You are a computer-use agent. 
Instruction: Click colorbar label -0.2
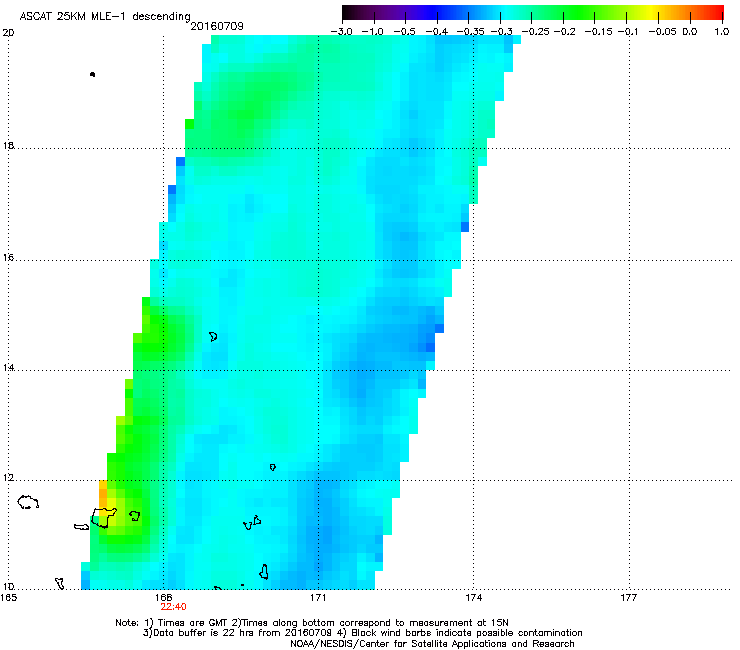coord(564,32)
